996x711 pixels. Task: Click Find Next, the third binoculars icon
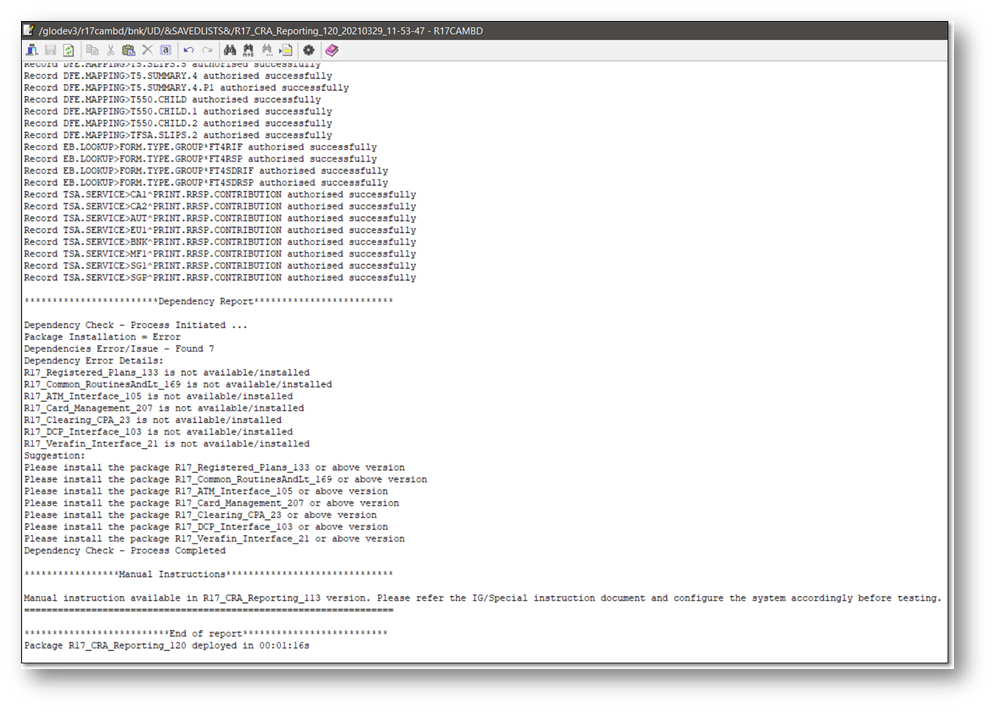coord(267,50)
